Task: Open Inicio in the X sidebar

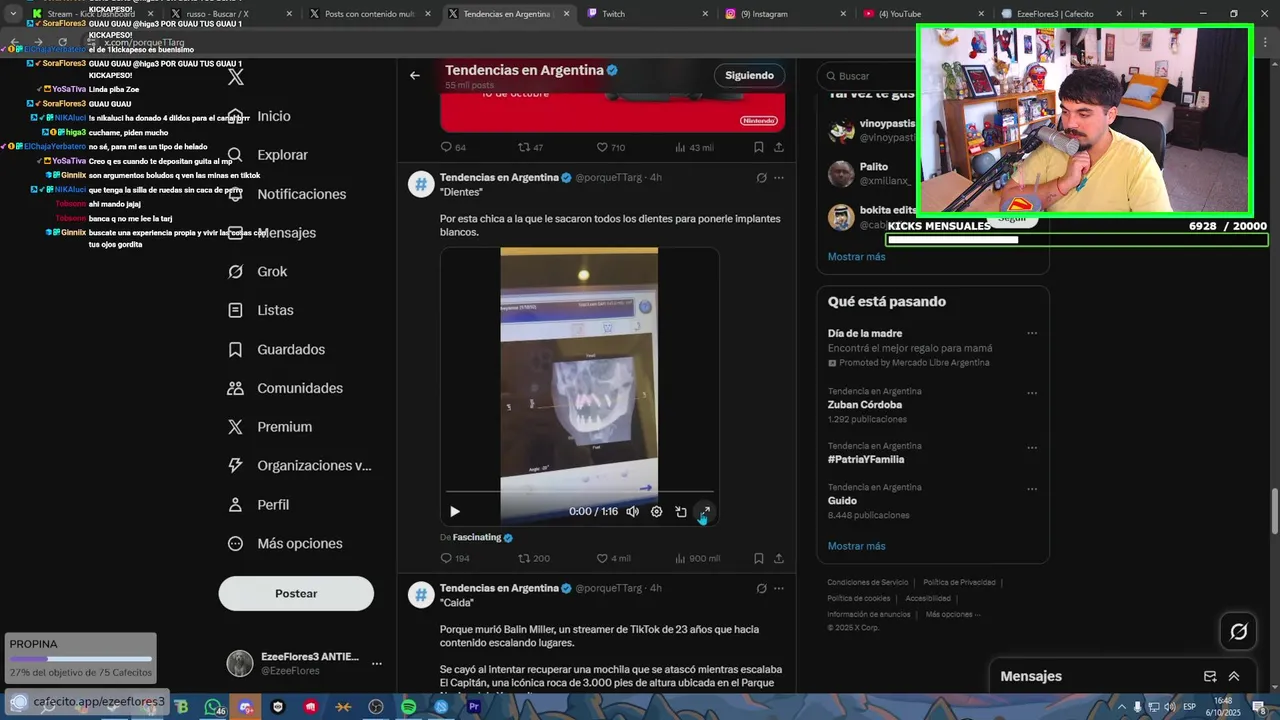Action: 260,116
